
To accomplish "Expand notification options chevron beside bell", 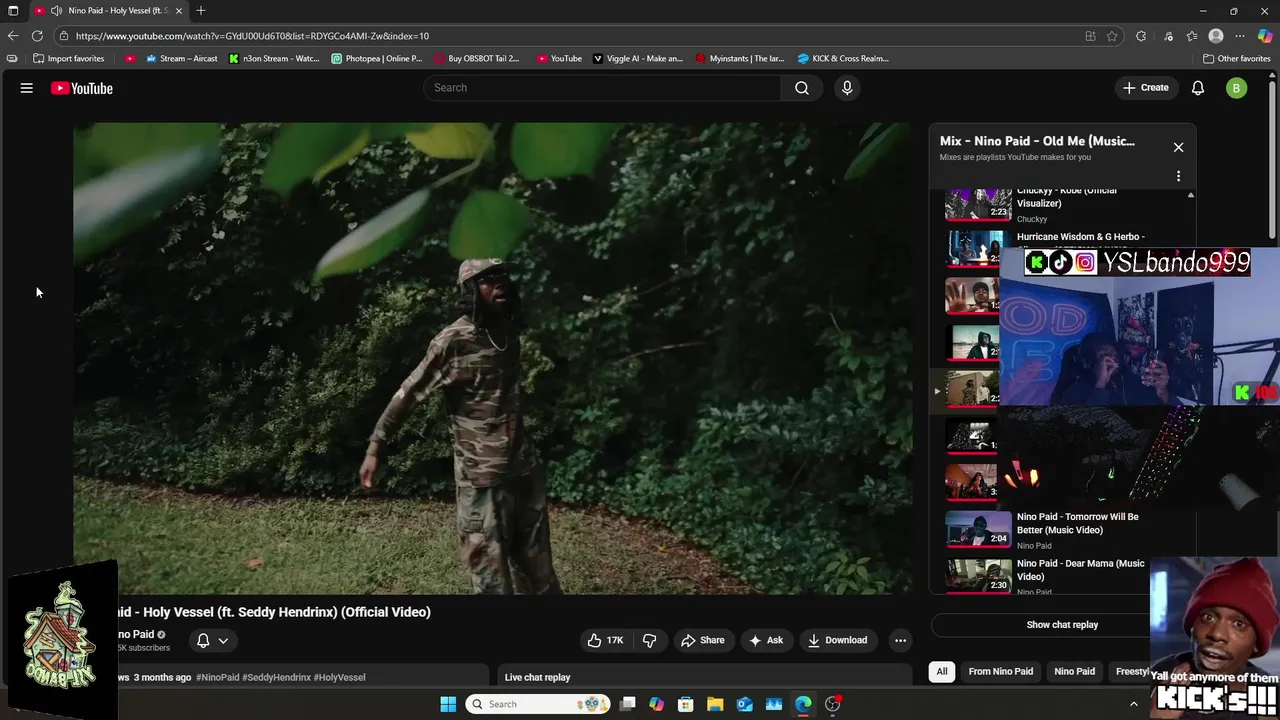I will point(223,640).
